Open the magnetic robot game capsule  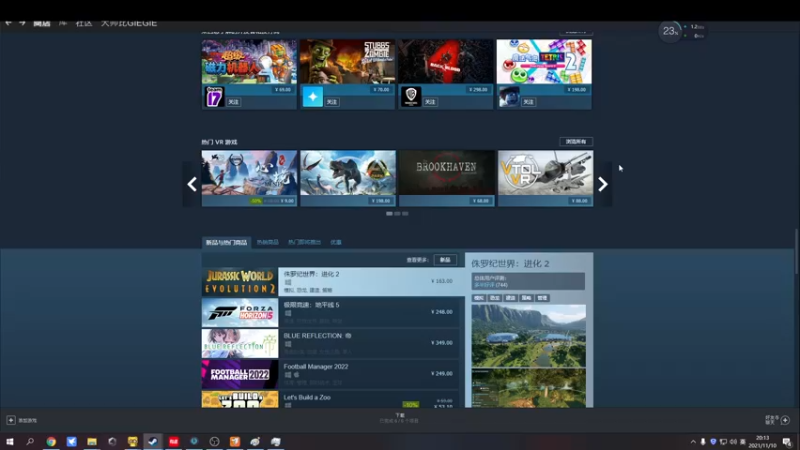point(249,62)
